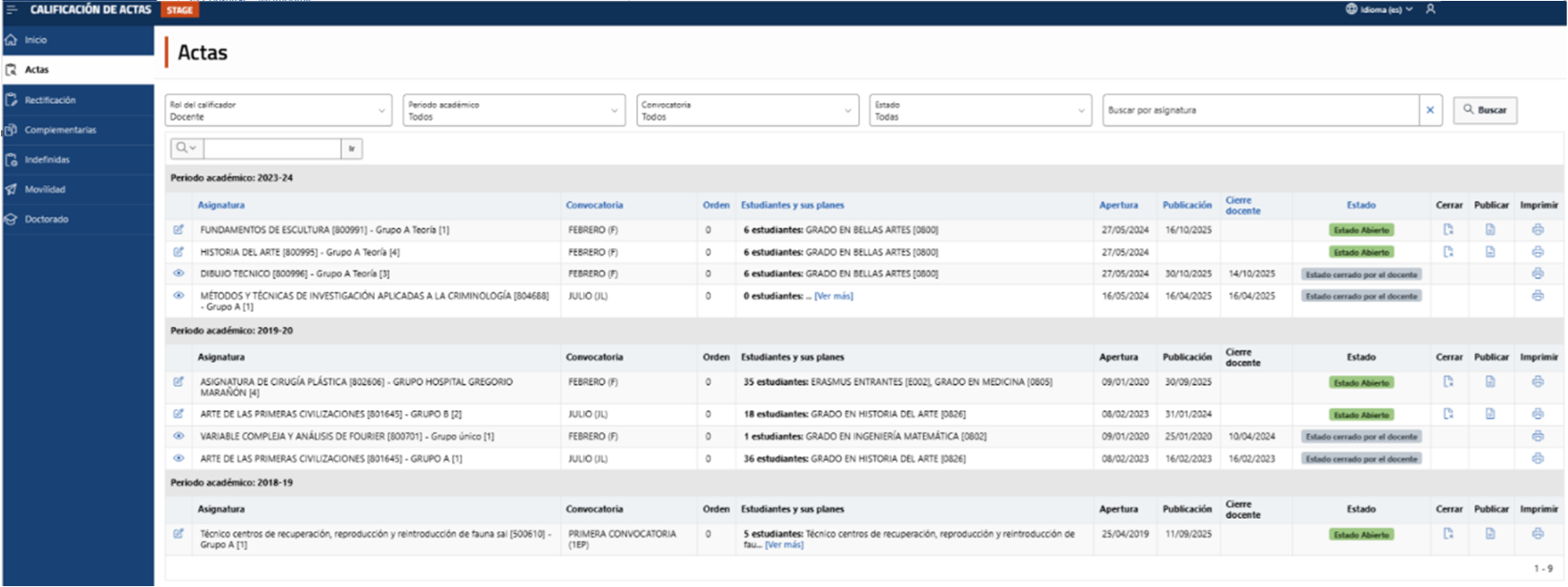Close the ARTE PRIMERAS CIVILIZACIONES GRUPO B acta
This screenshot has width=1568, height=587.
pyautogui.click(x=1448, y=414)
